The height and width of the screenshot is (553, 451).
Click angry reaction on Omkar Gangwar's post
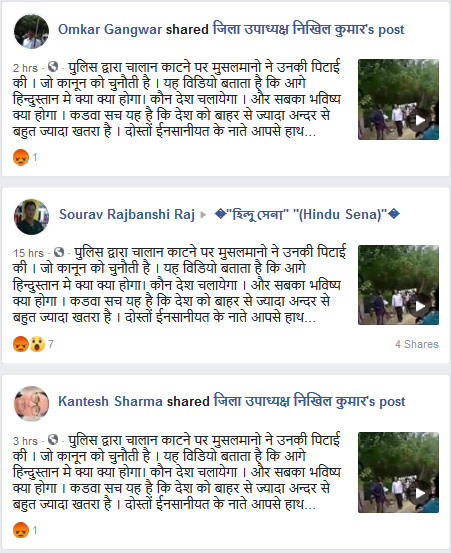(21, 157)
